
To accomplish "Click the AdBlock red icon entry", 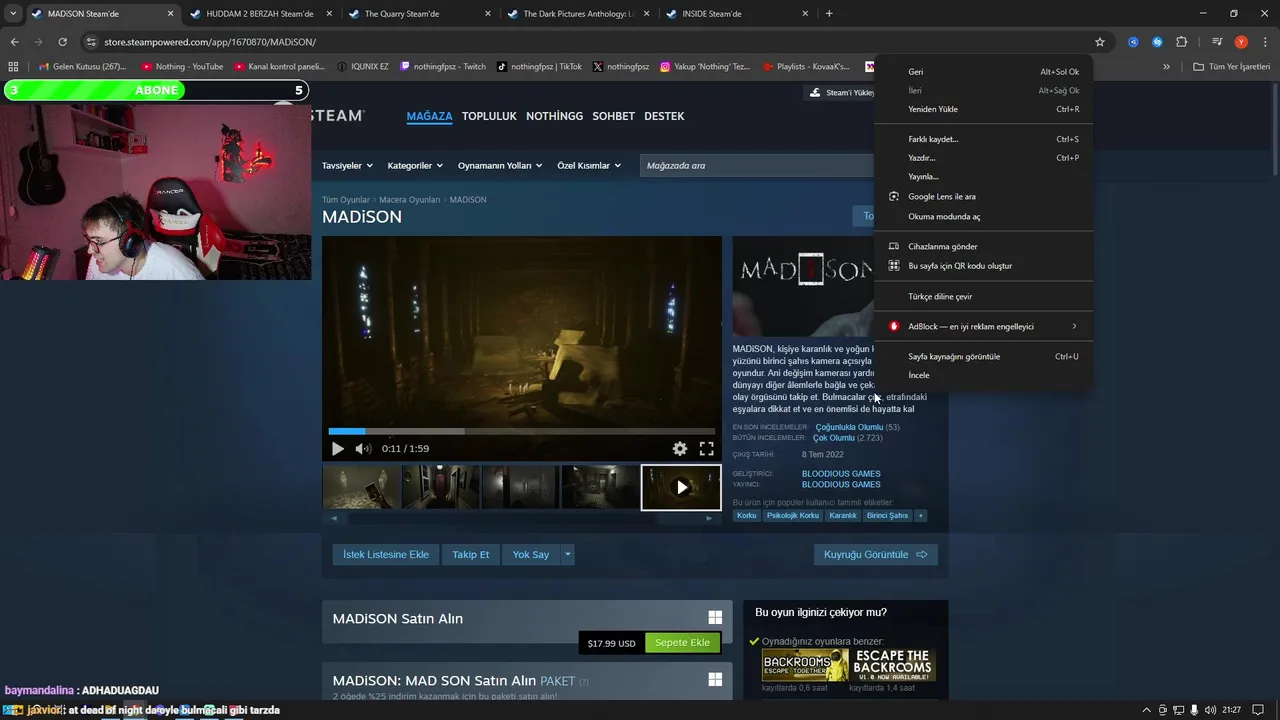I will pyautogui.click(x=894, y=326).
